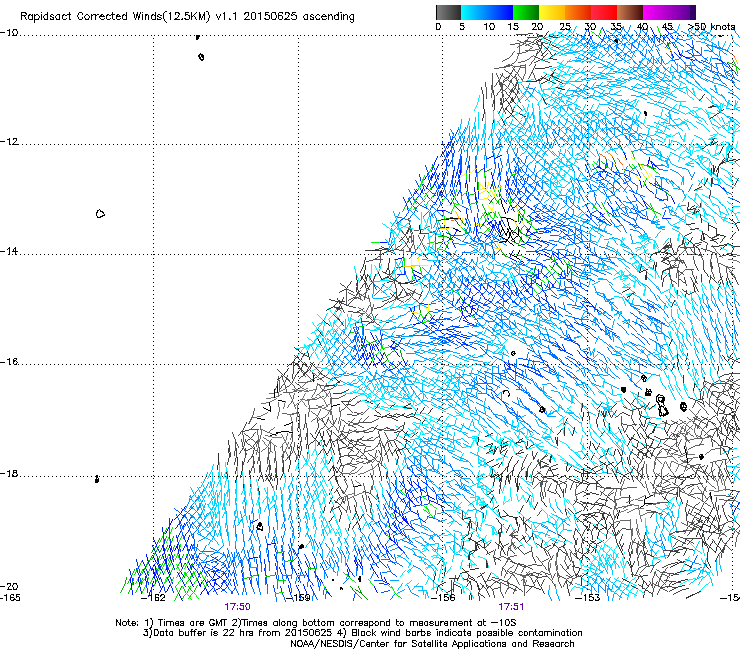Screen dimensions: 740x650
Task: Click the green 15–20 knots legend swatch
Action: click(526, 12)
